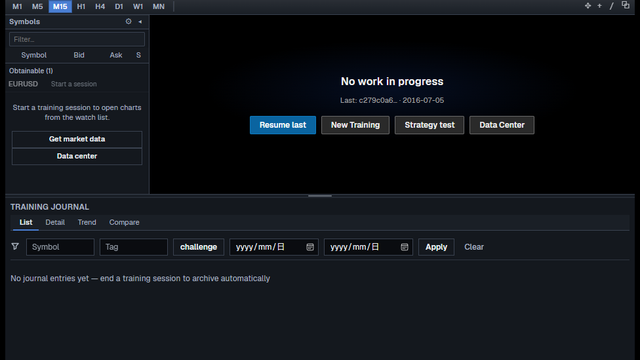Click Get market data button
This screenshot has height=360, width=640.
(x=77, y=139)
